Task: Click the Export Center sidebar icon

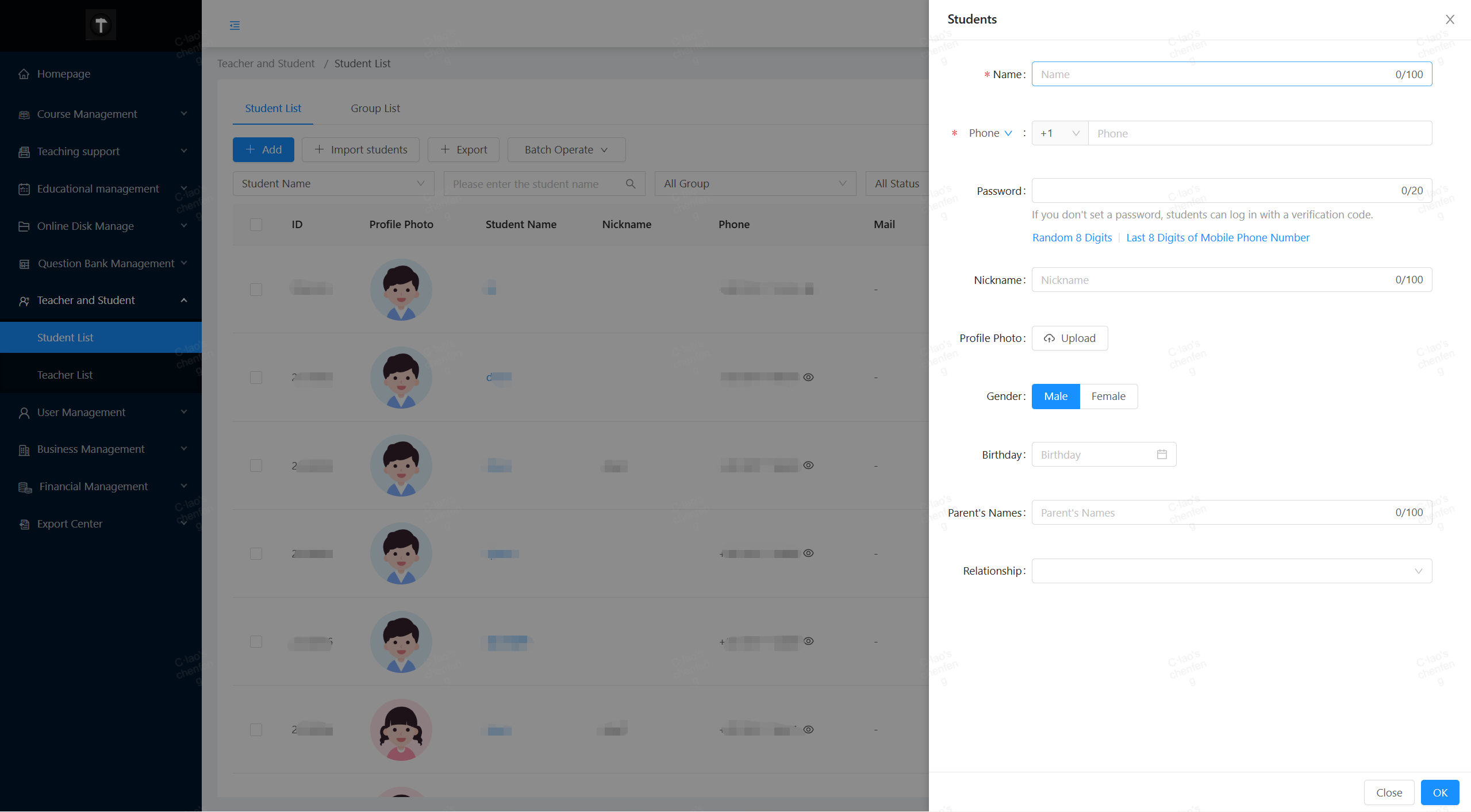Action: [24, 524]
